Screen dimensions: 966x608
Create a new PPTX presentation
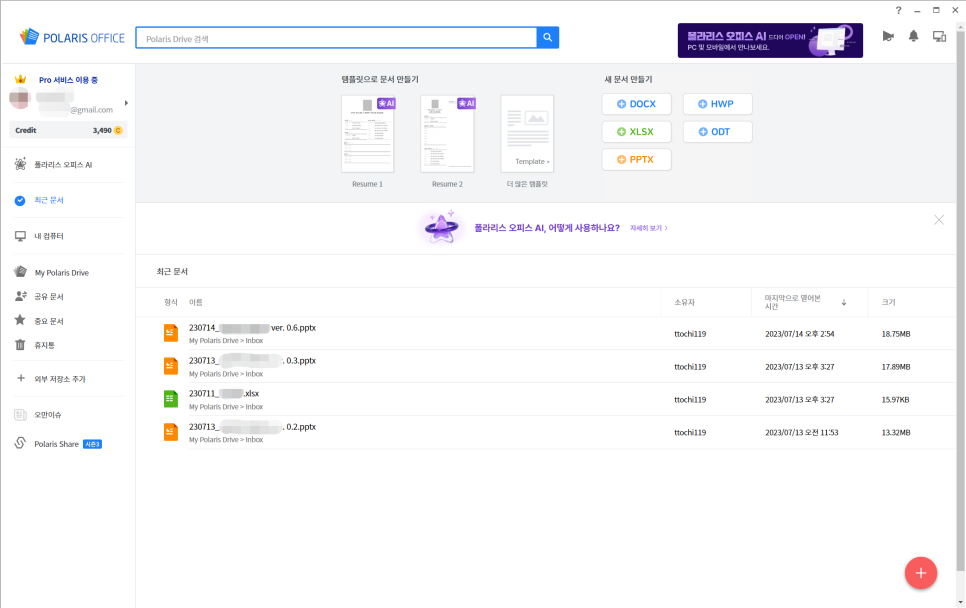[x=636, y=160]
